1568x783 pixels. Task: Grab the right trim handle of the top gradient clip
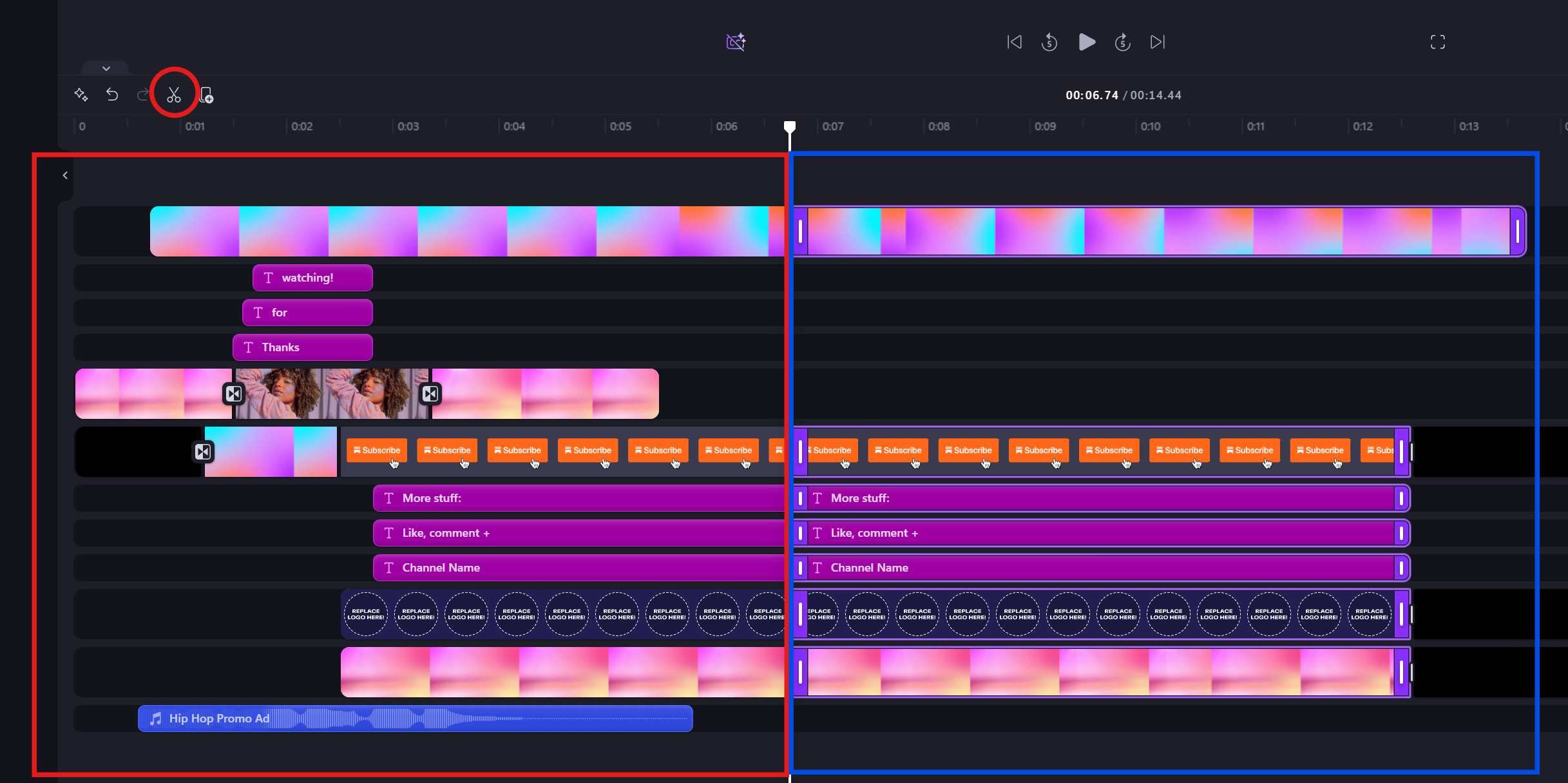[x=1518, y=231]
